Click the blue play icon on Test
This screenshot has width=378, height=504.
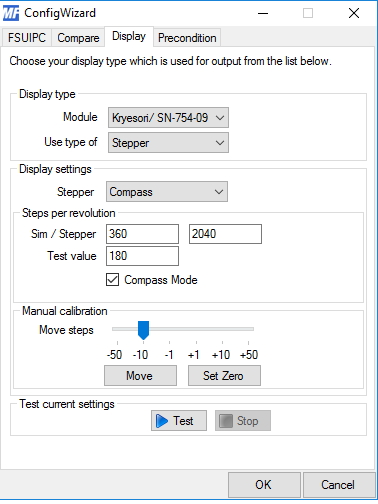click(162, 421)
